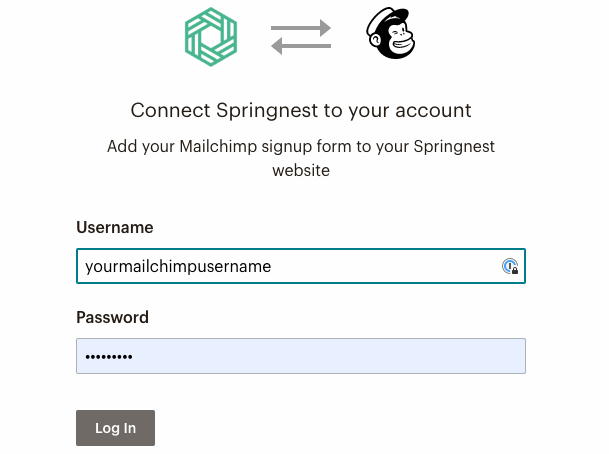
Task: Click on the masked password dots
Action: (108, 357)
